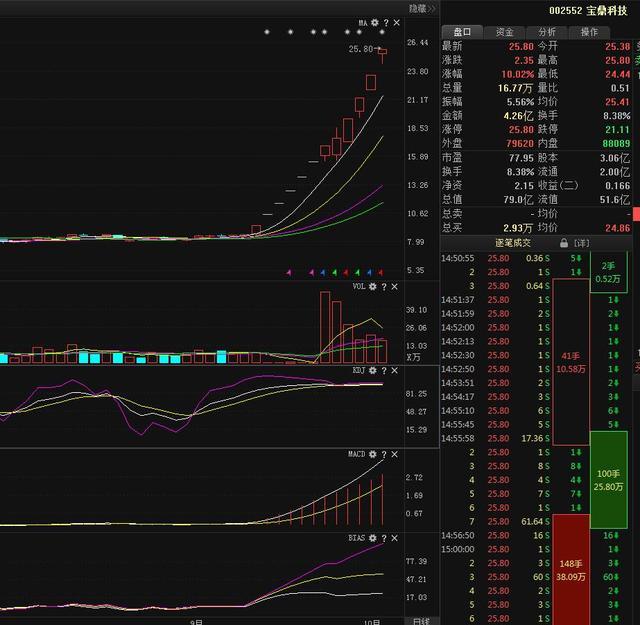
Task: Open help for the MA indicator
Action: pyautogui.click(x=386, y=23)
